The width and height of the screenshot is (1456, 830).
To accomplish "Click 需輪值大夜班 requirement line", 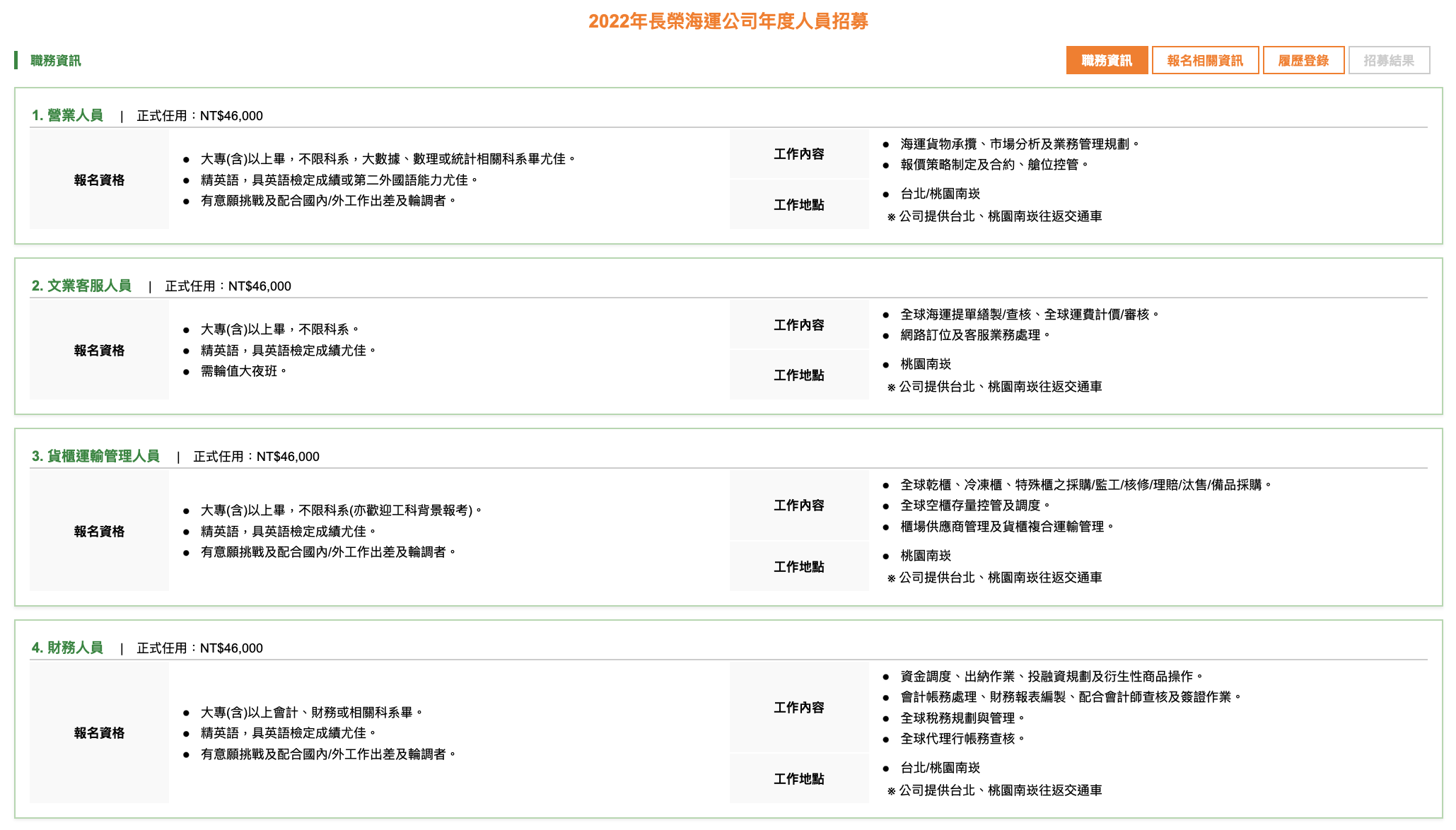I will pos(243,371).
